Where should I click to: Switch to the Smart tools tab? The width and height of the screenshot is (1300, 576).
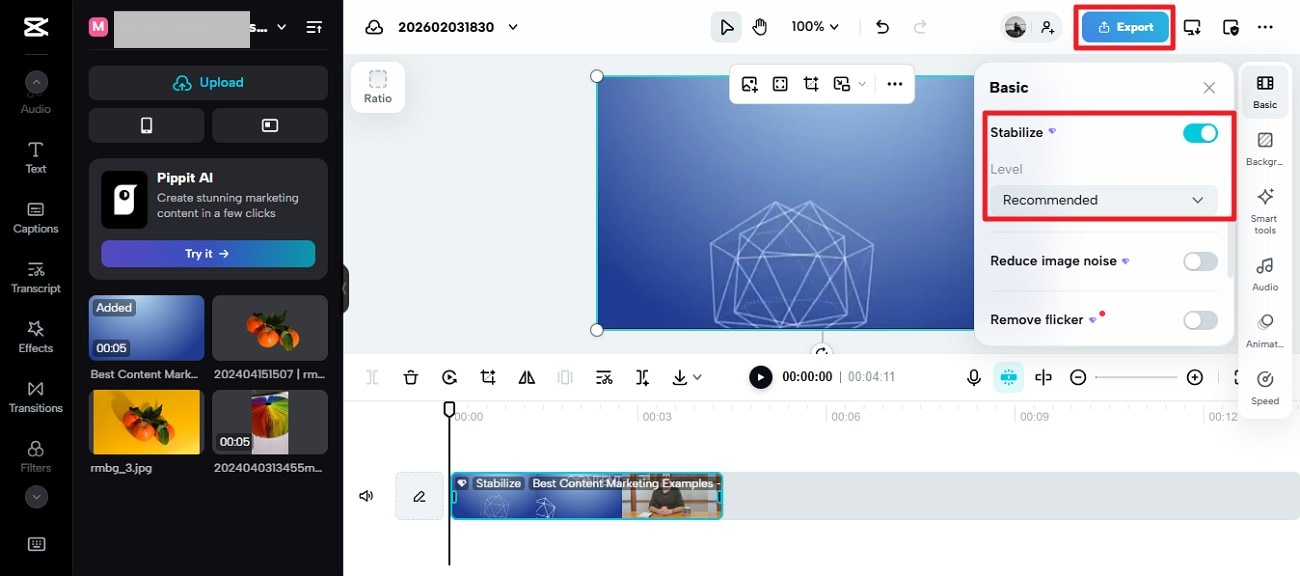click(x=1265, y=211)
